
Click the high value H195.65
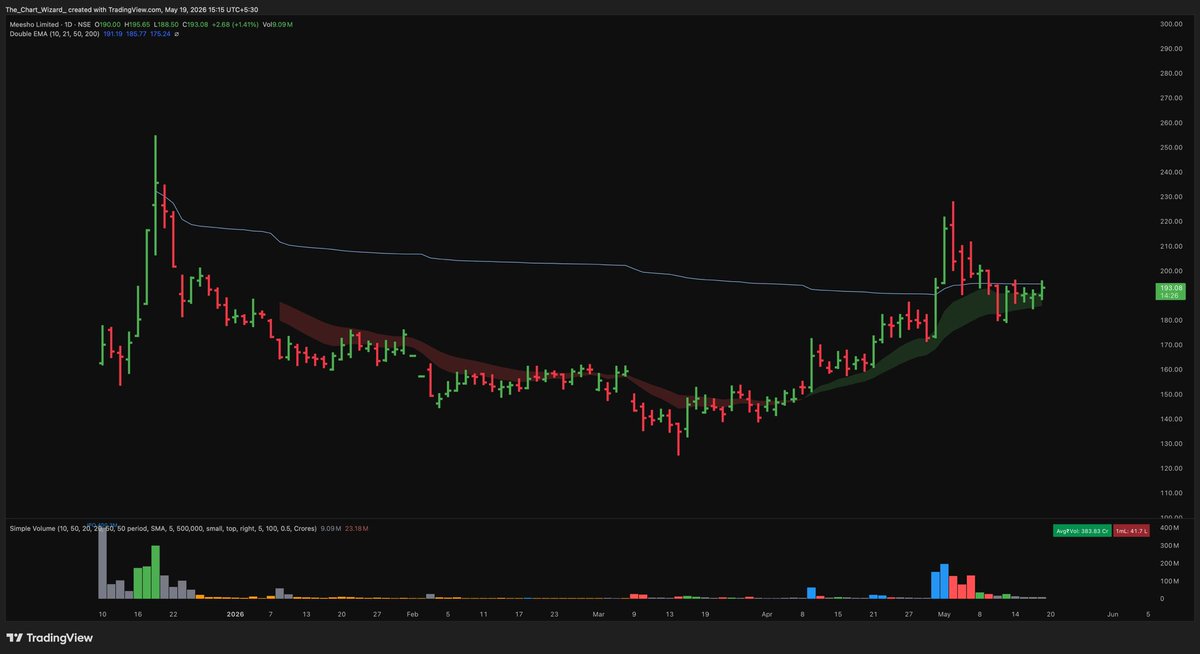pyautogui.click(x=137, y=24)
